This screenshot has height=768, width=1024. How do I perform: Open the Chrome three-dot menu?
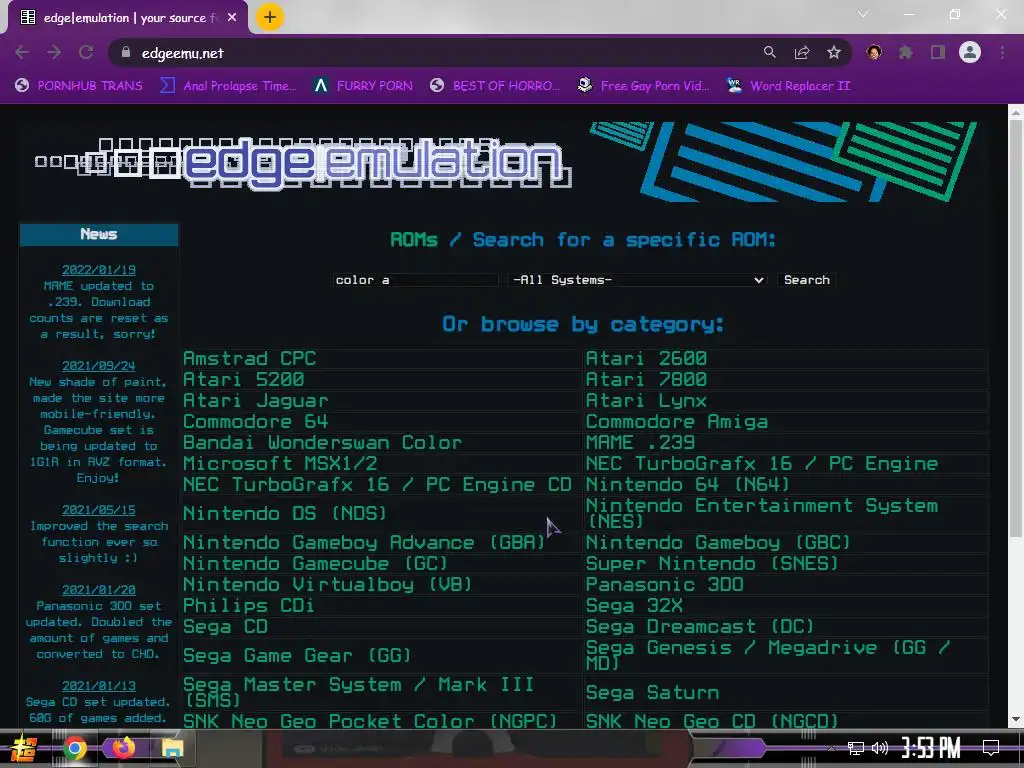tap(1002, 52)
